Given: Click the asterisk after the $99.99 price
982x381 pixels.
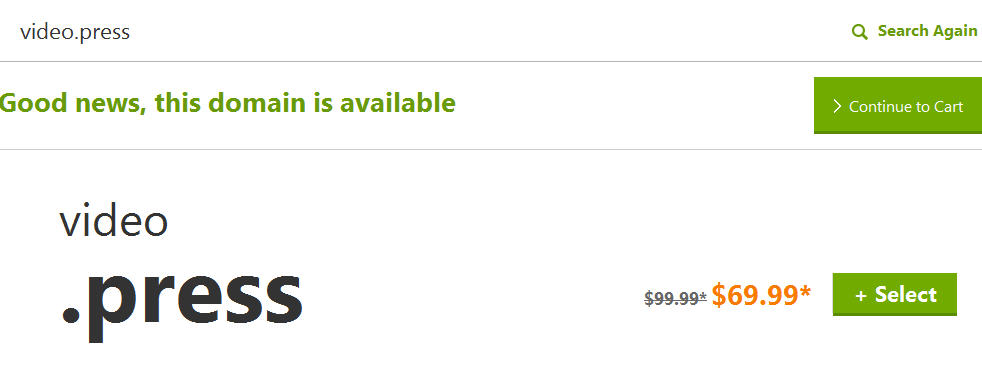Looking at the screenshot, I should (x=703, y=296).
